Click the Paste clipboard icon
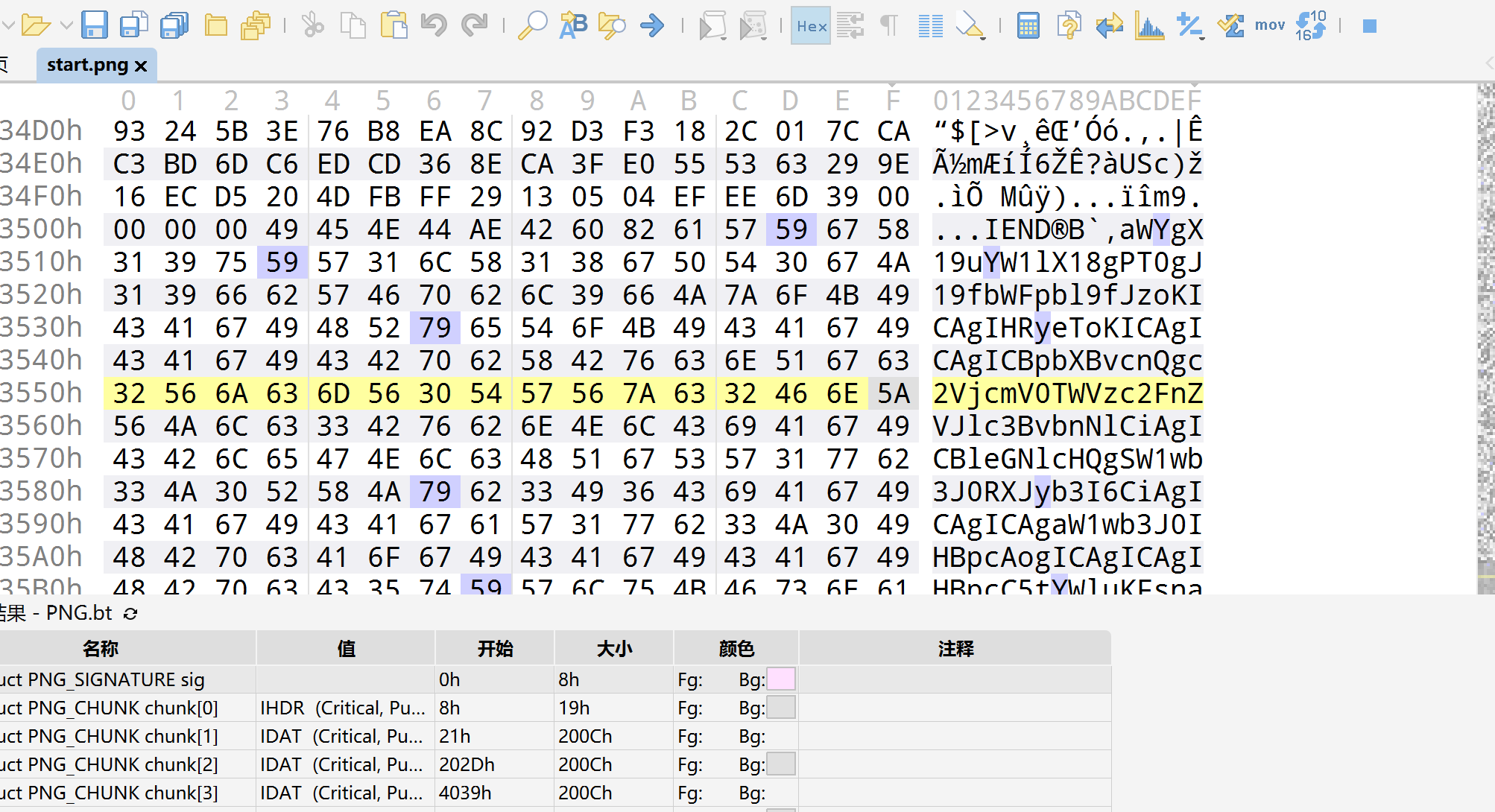Viewport: 1495px width, 812px height. [x=393, y=26]
